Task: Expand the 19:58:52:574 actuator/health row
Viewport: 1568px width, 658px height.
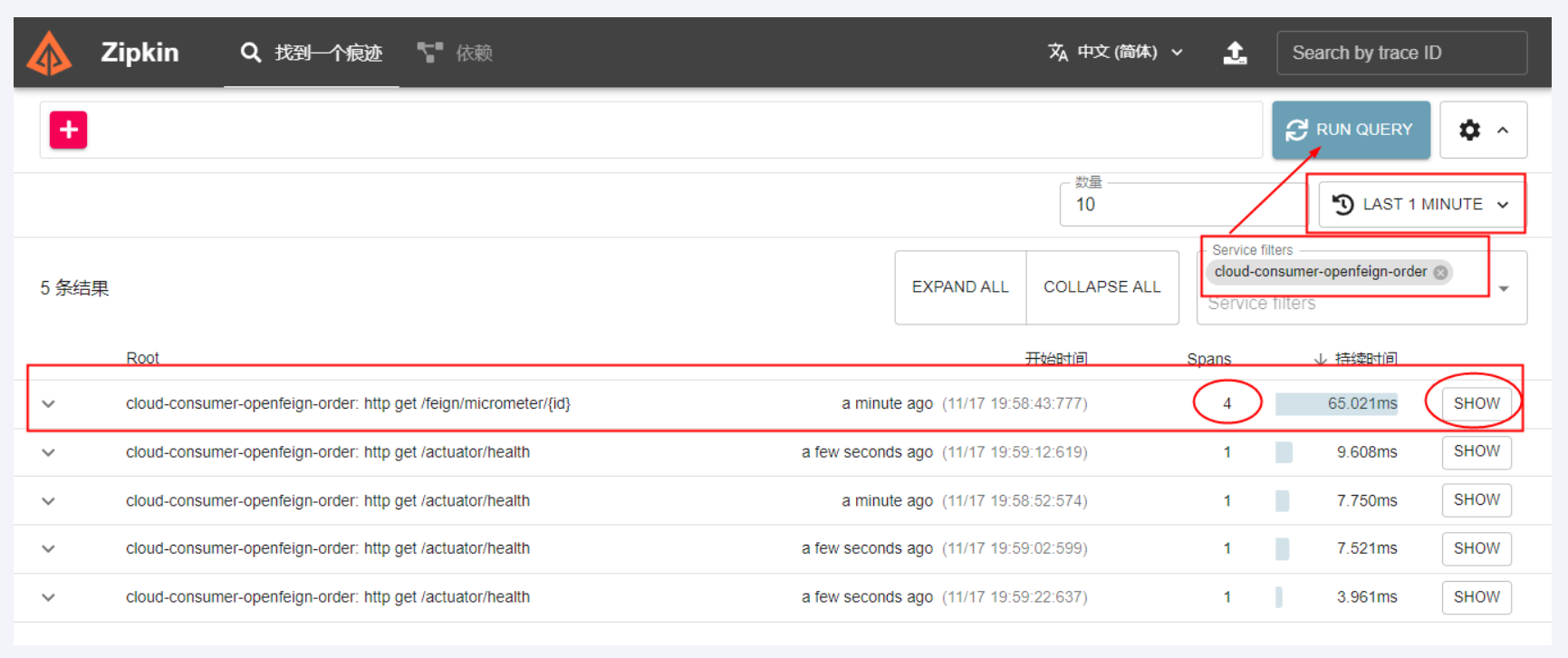Action: tap(49, 501)
